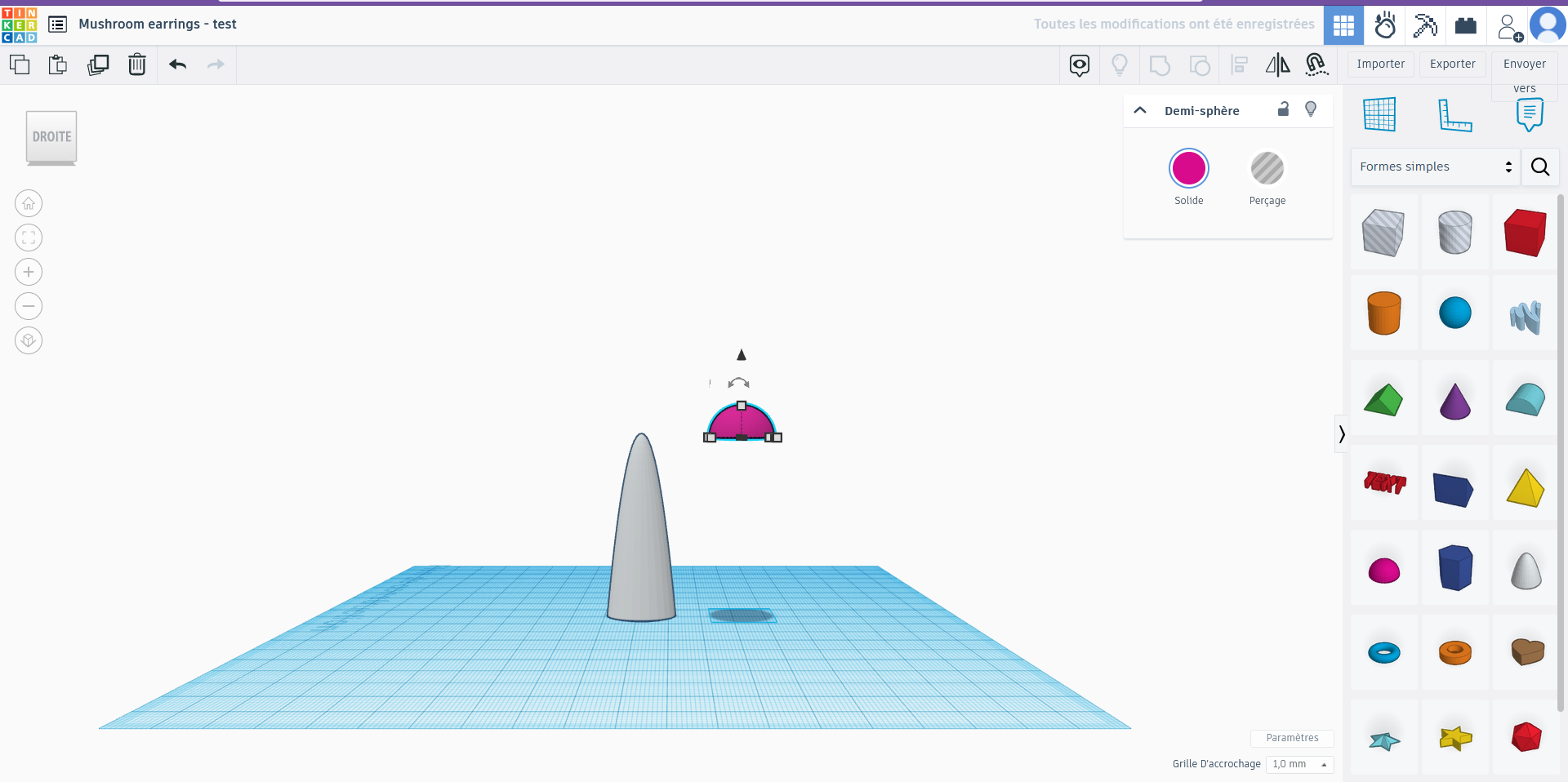Pick the striped Perçage swatch

(x=1267, y=168)
